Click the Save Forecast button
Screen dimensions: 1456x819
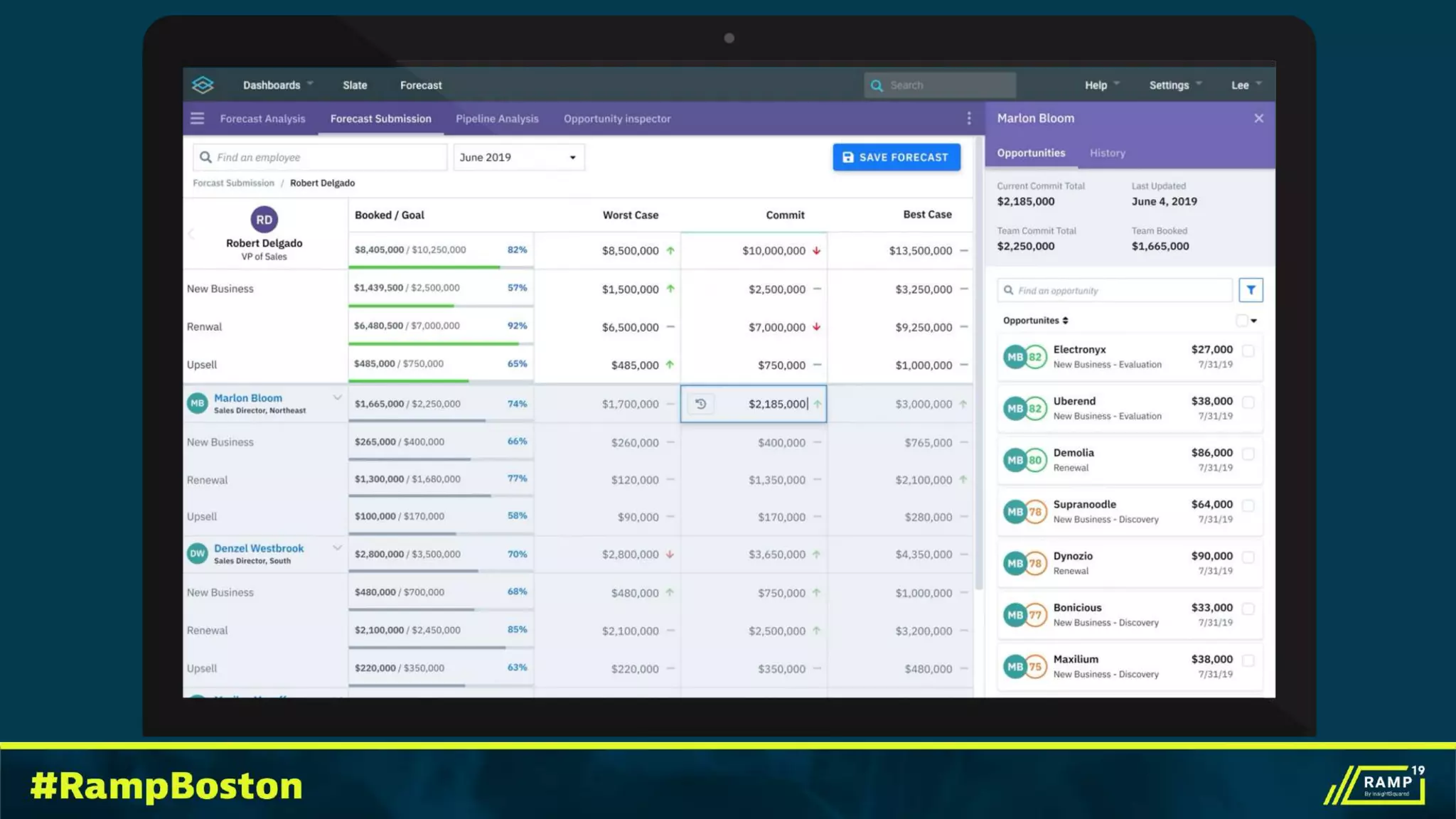pyautogui.click(x=896, y=157)
